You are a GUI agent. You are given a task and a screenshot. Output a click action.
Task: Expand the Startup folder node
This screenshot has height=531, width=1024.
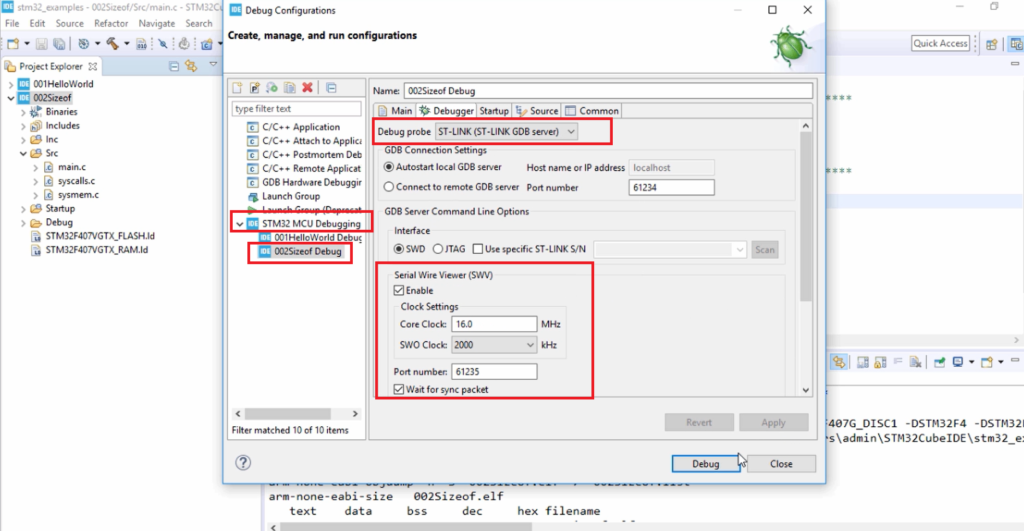(x=24, y=209)
